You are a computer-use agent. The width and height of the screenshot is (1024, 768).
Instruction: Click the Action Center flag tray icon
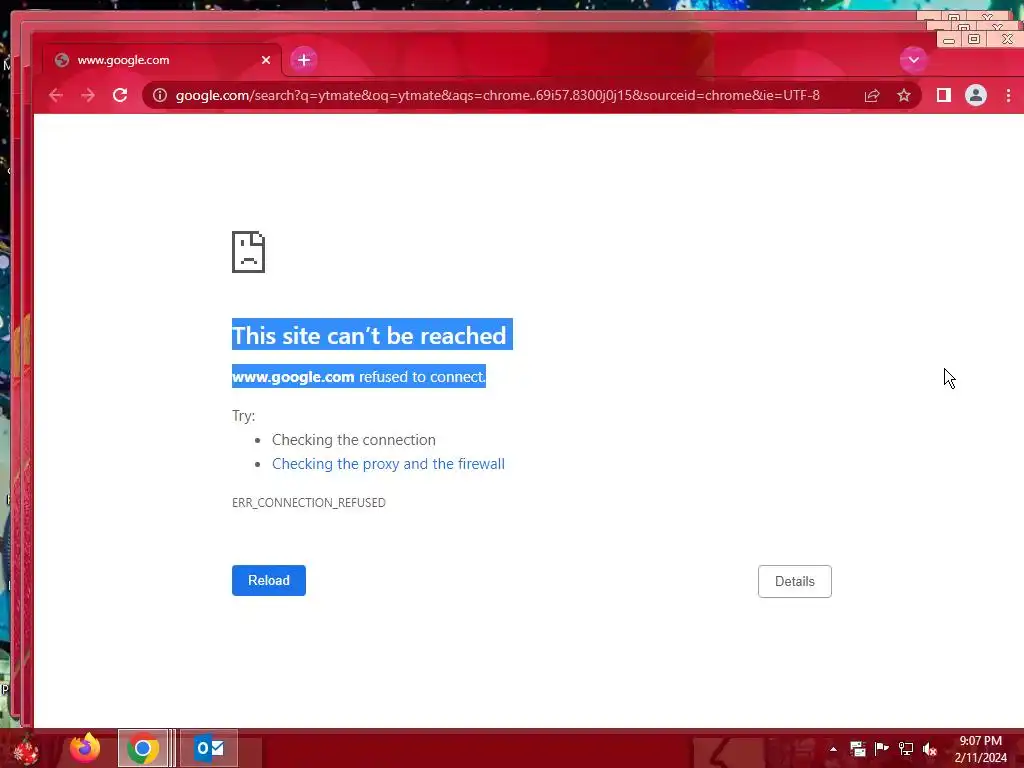(881, 749)
